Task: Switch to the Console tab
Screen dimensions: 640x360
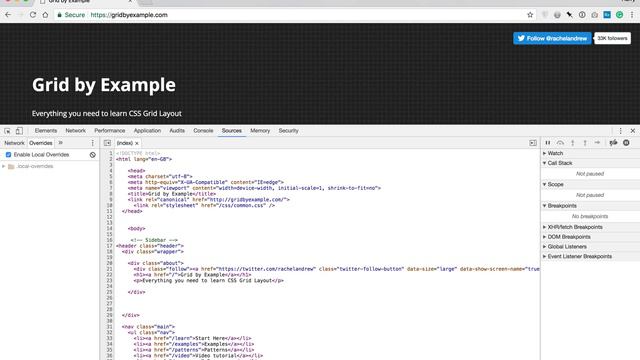Action: 203,131
